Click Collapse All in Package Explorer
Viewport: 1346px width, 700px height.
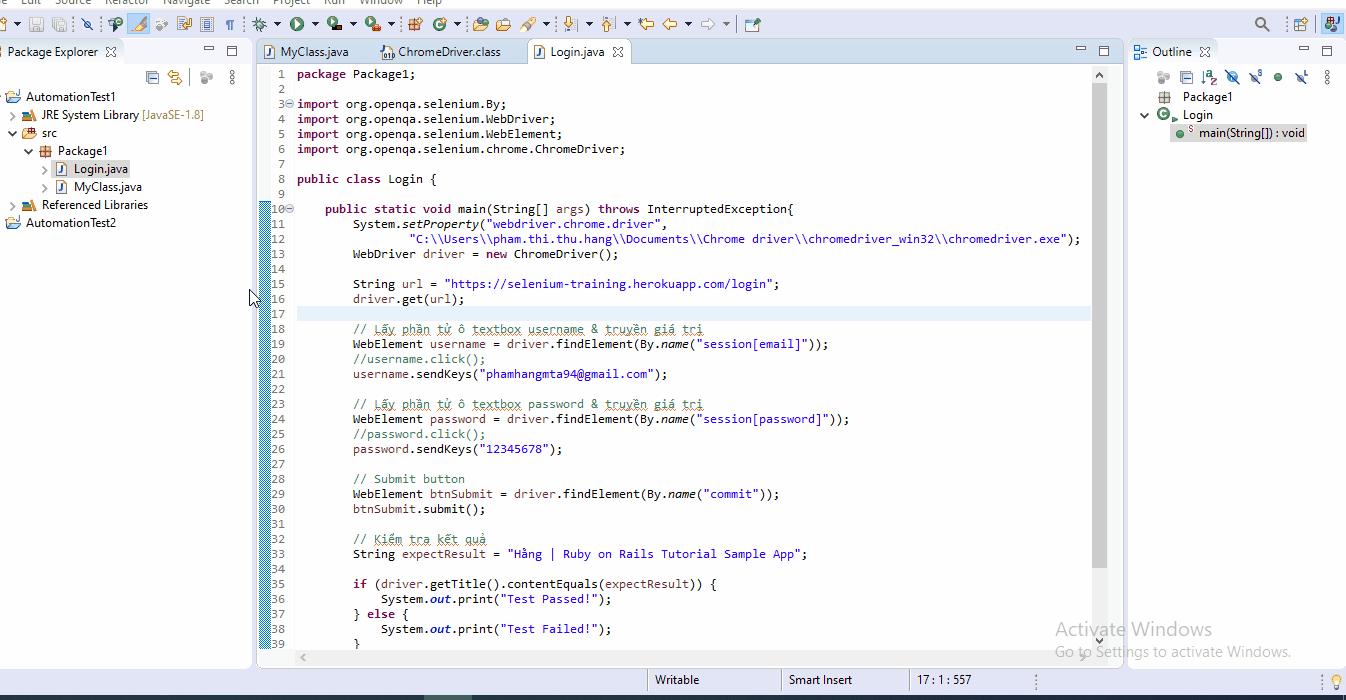point(152,77)
